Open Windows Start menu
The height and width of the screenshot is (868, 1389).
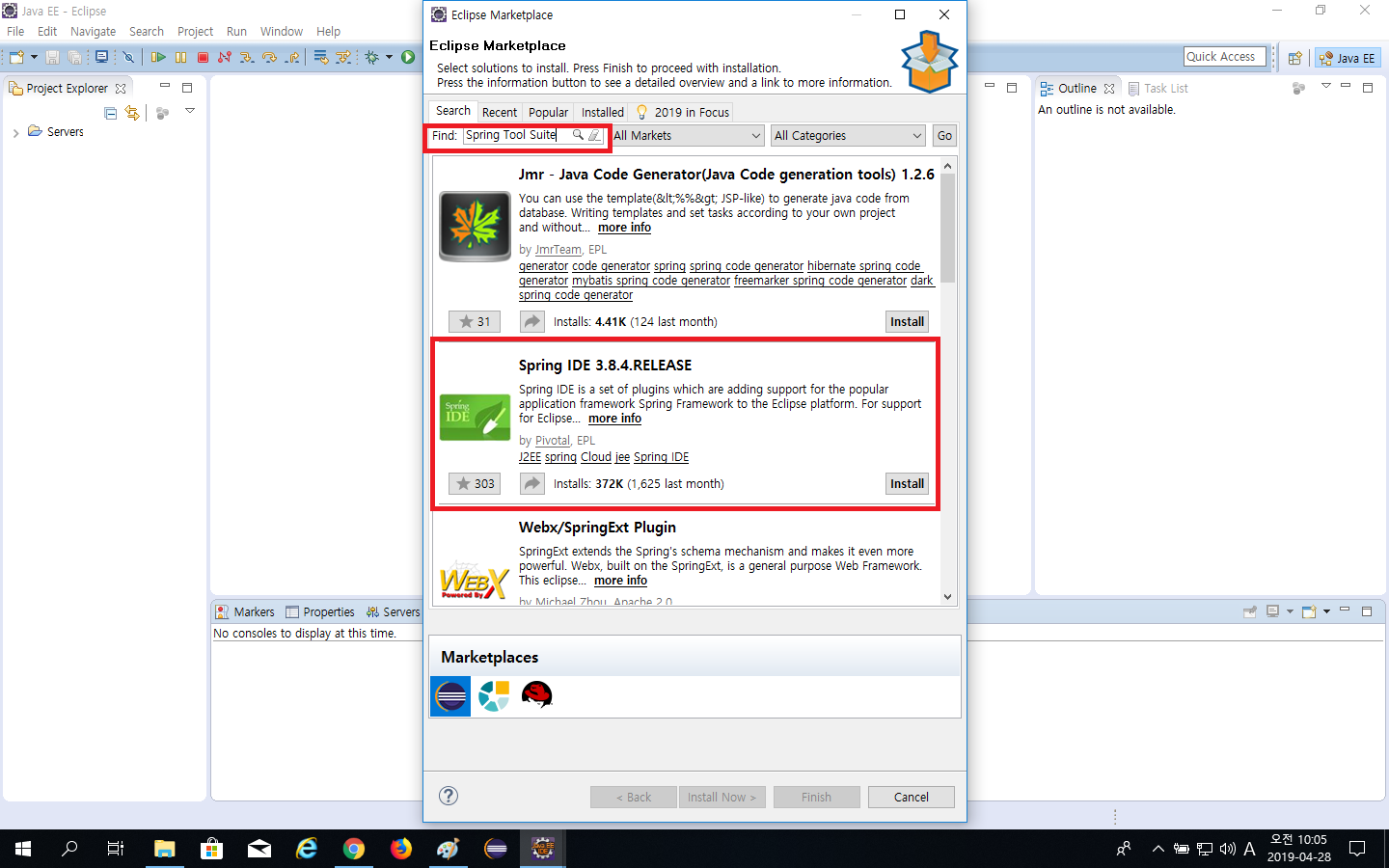[x=23, y=849]
